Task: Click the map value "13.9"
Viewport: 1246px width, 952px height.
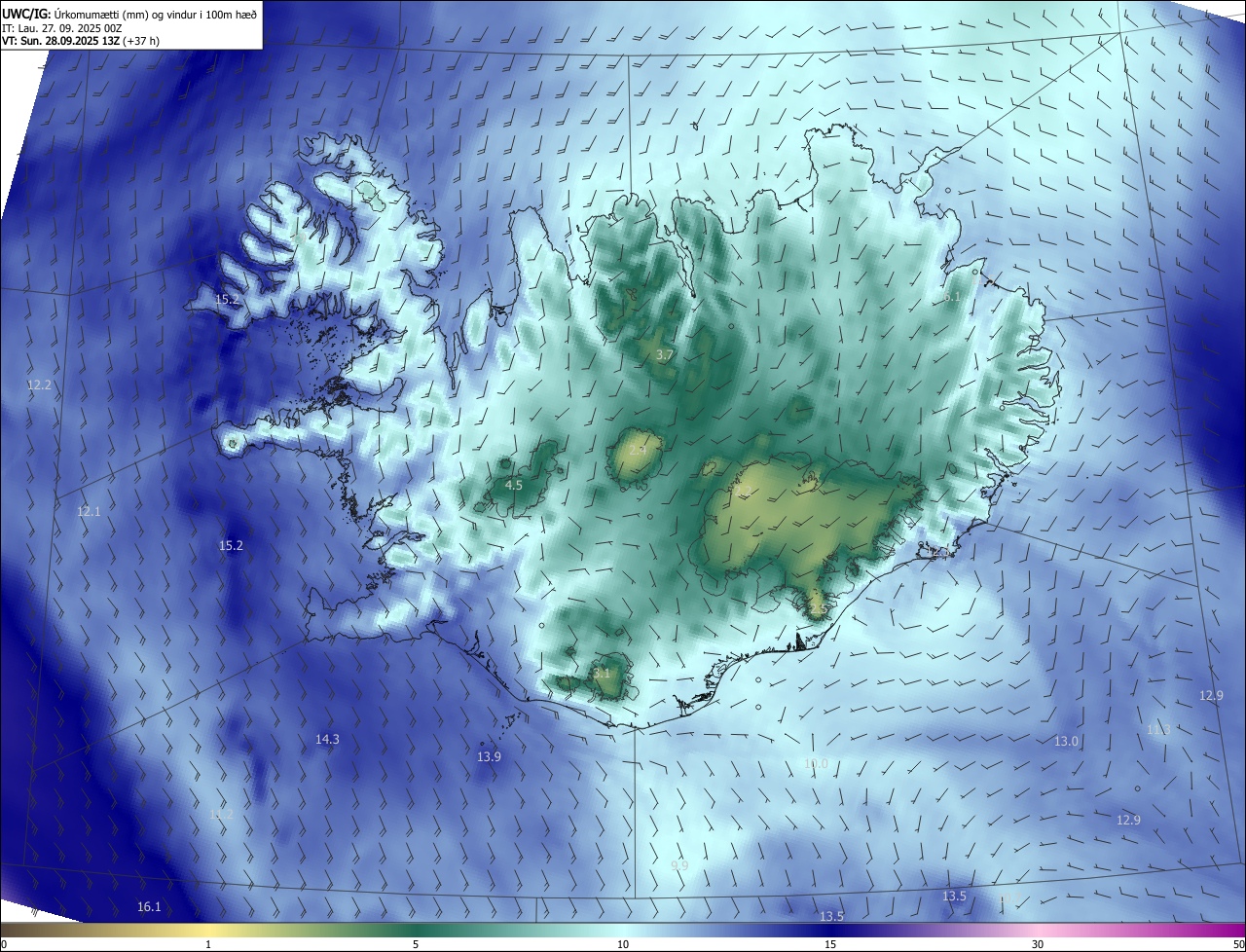Action: point(489,756)
